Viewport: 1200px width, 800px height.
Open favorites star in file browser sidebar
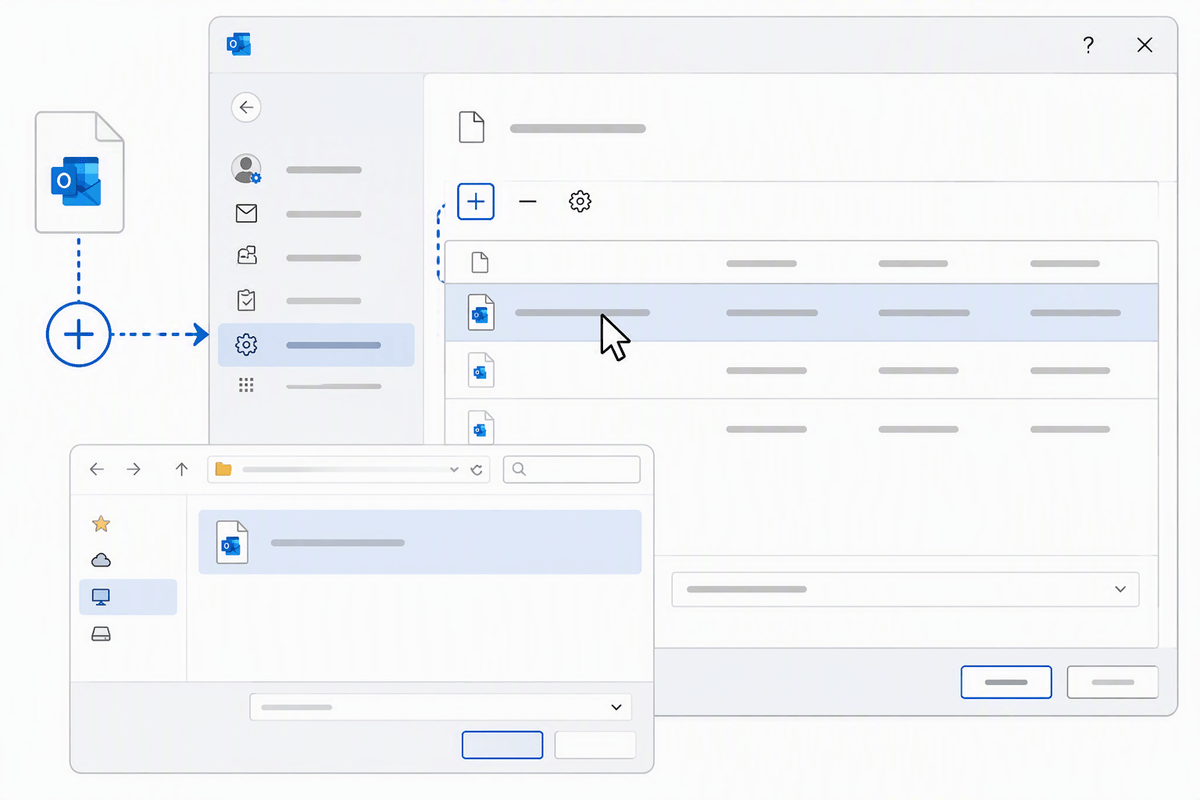(101, 523)
